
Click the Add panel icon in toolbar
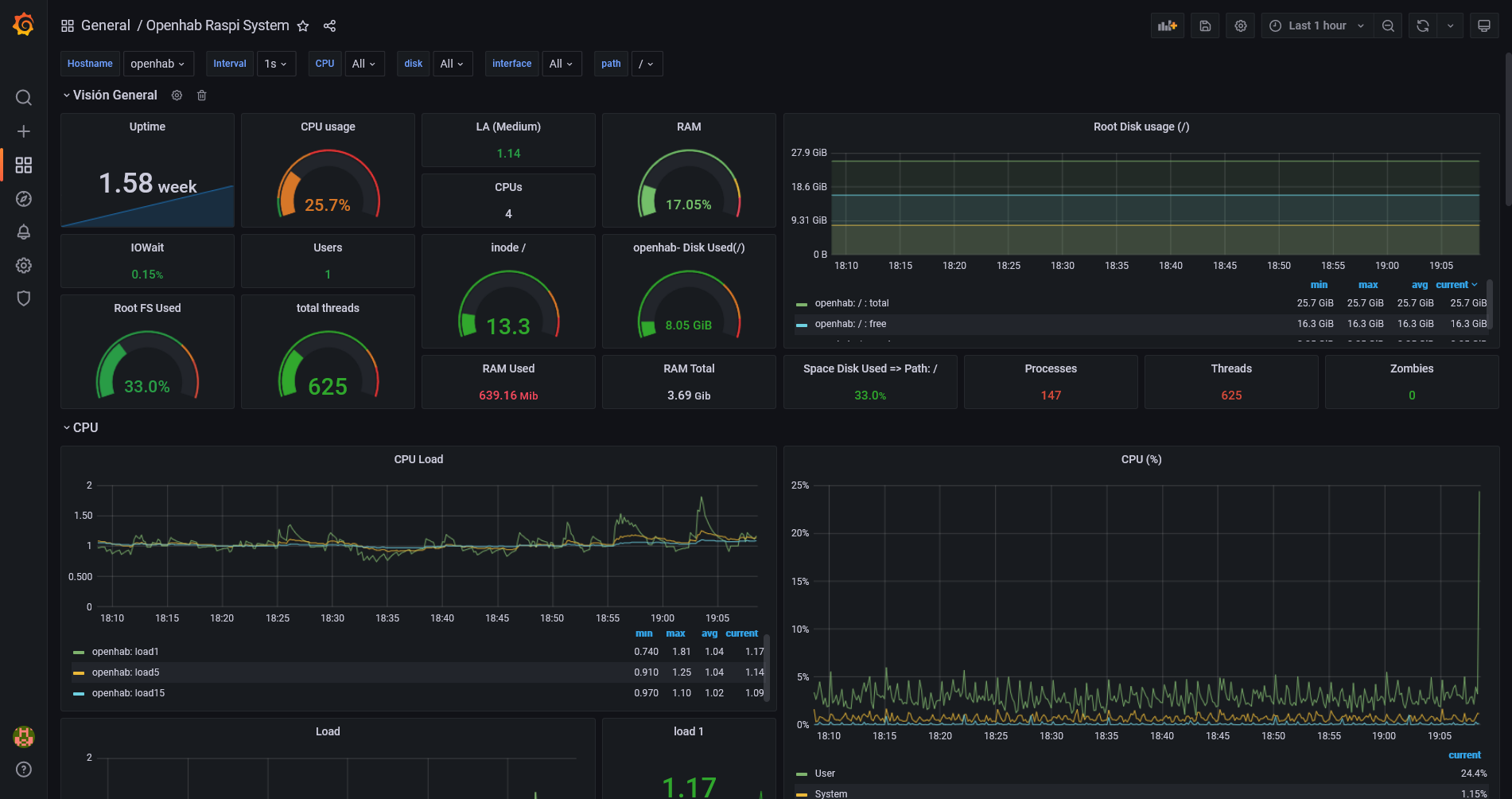(x=1167, y=25)
